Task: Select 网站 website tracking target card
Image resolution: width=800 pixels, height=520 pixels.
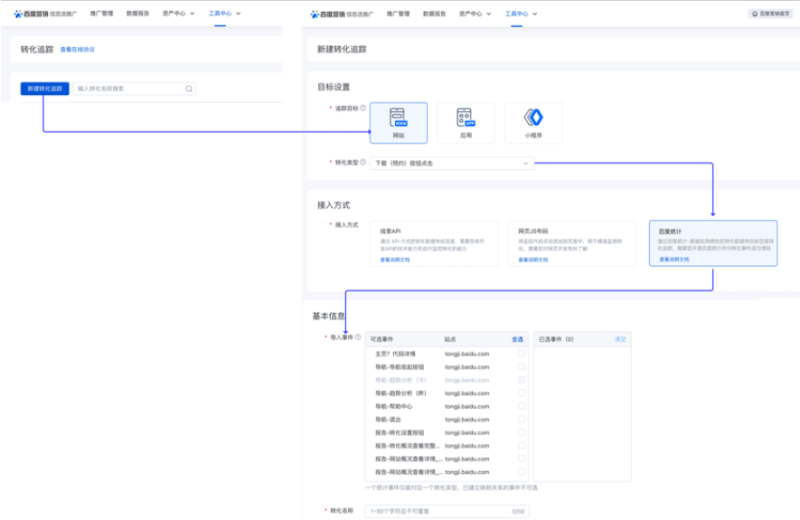Action: (398, 123)
